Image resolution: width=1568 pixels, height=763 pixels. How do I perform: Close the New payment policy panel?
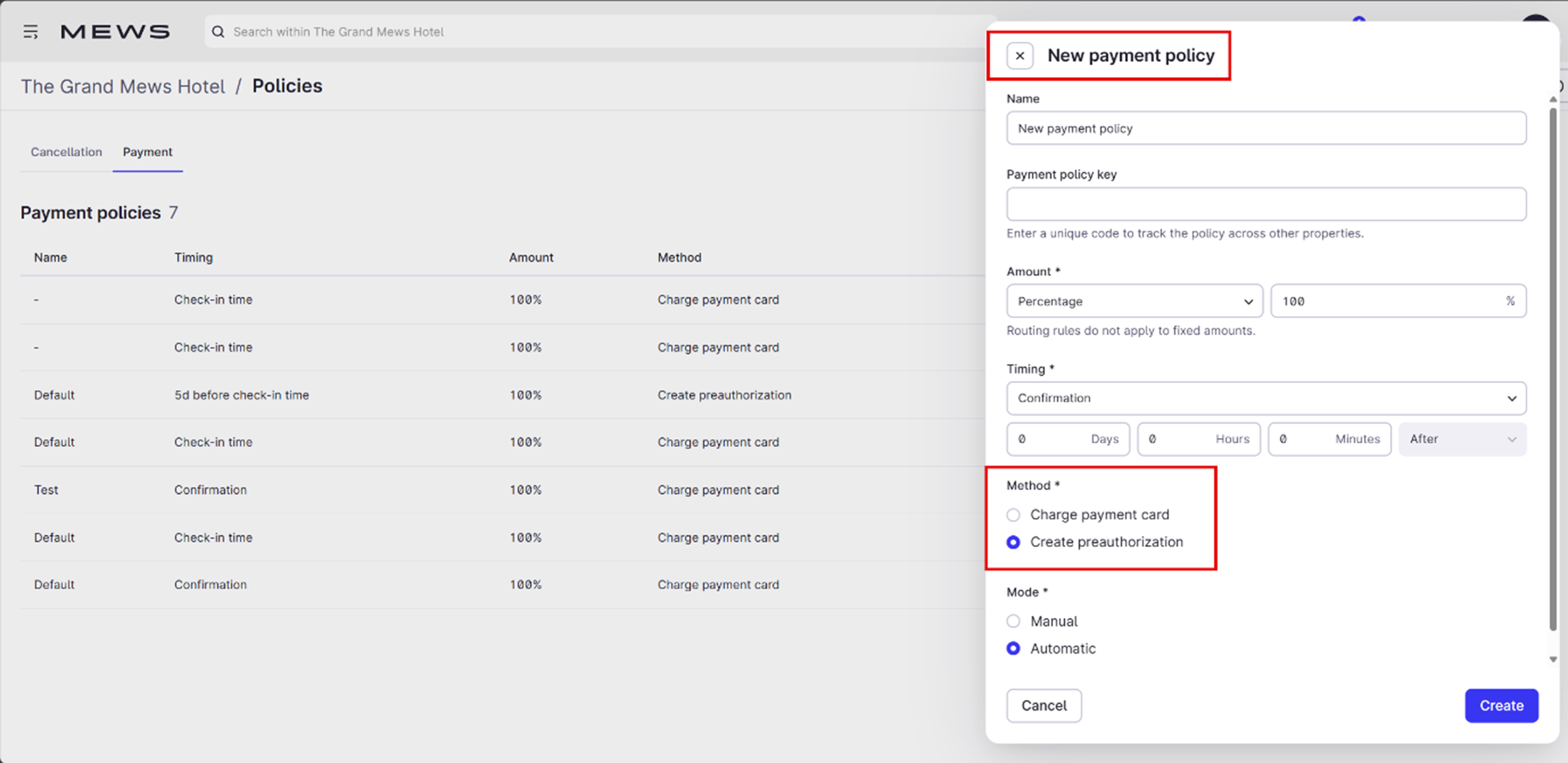tap(1020, 56)
